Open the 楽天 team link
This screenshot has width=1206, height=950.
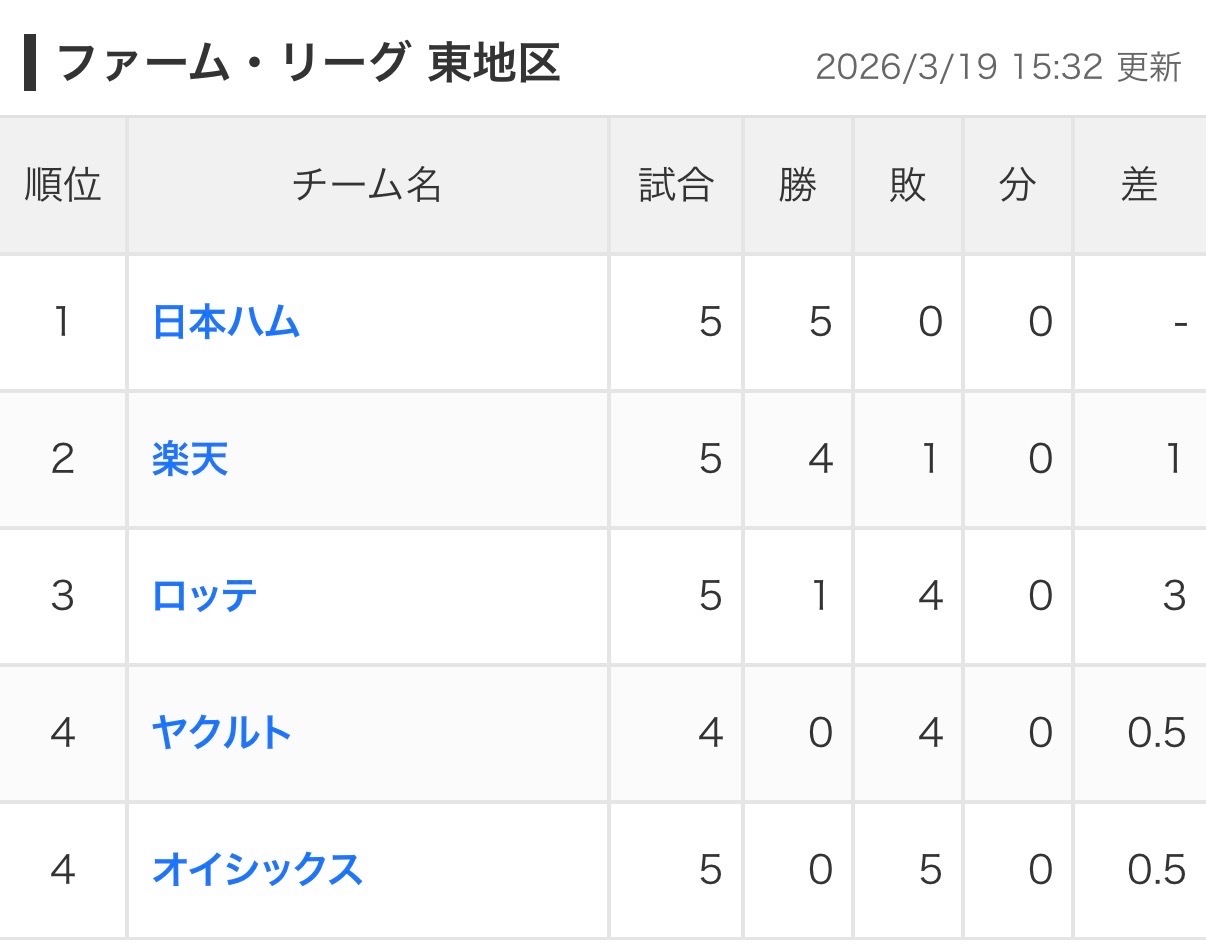(x=190, y=459)
